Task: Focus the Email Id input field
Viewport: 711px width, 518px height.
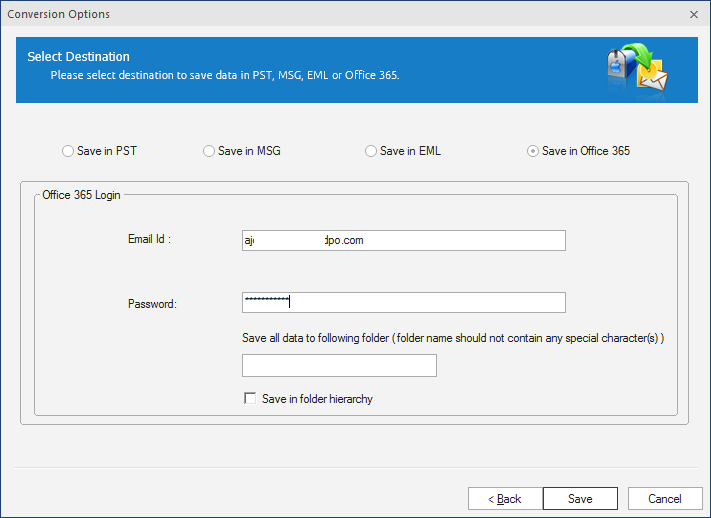Action: coord(404,240)
